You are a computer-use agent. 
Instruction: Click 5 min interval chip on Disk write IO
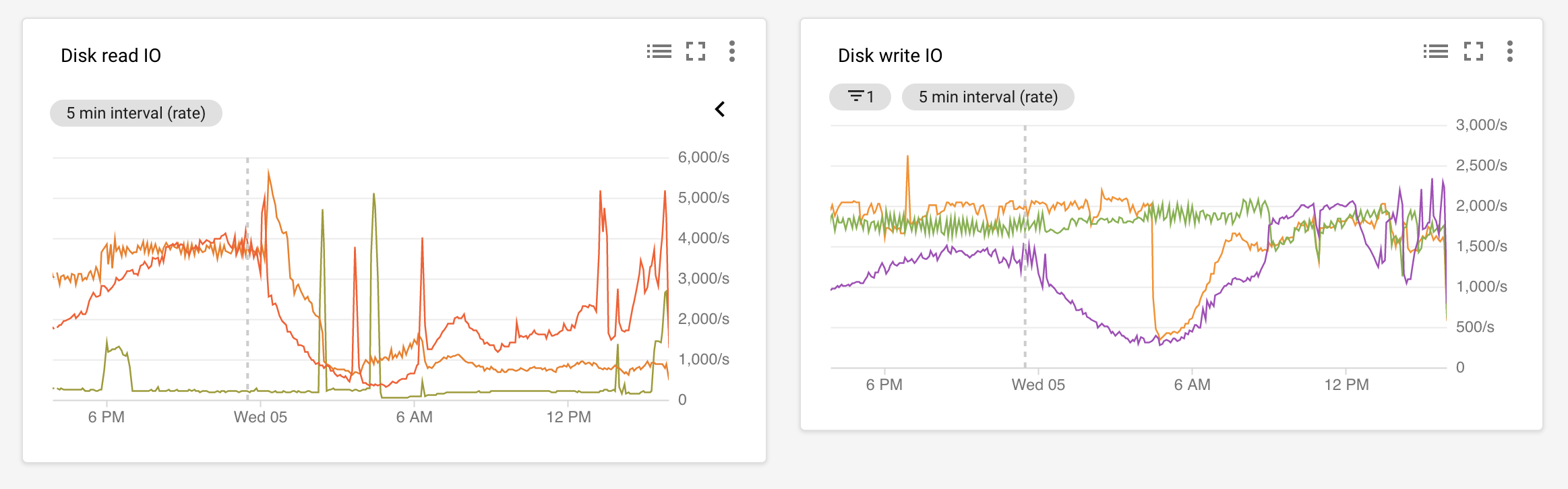tap(988, 97)
